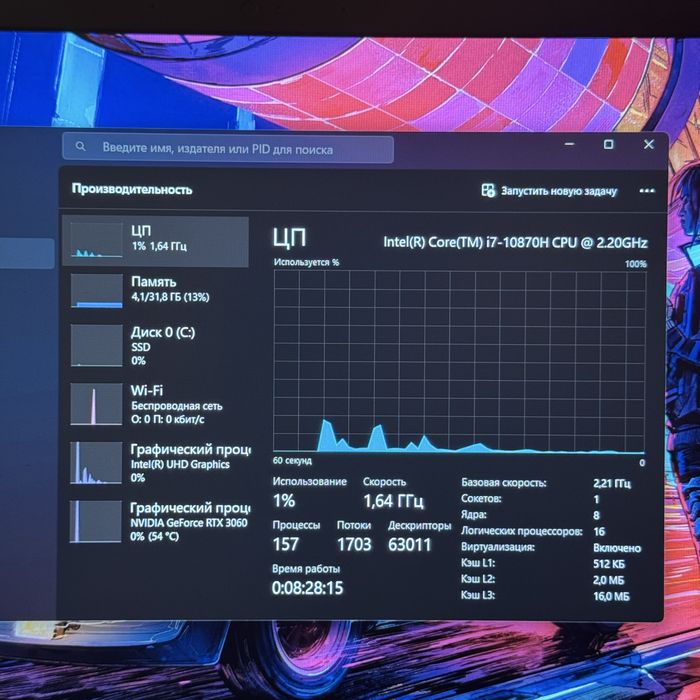
Task: Click the main CPU usage graph
Action: [459, 362]
